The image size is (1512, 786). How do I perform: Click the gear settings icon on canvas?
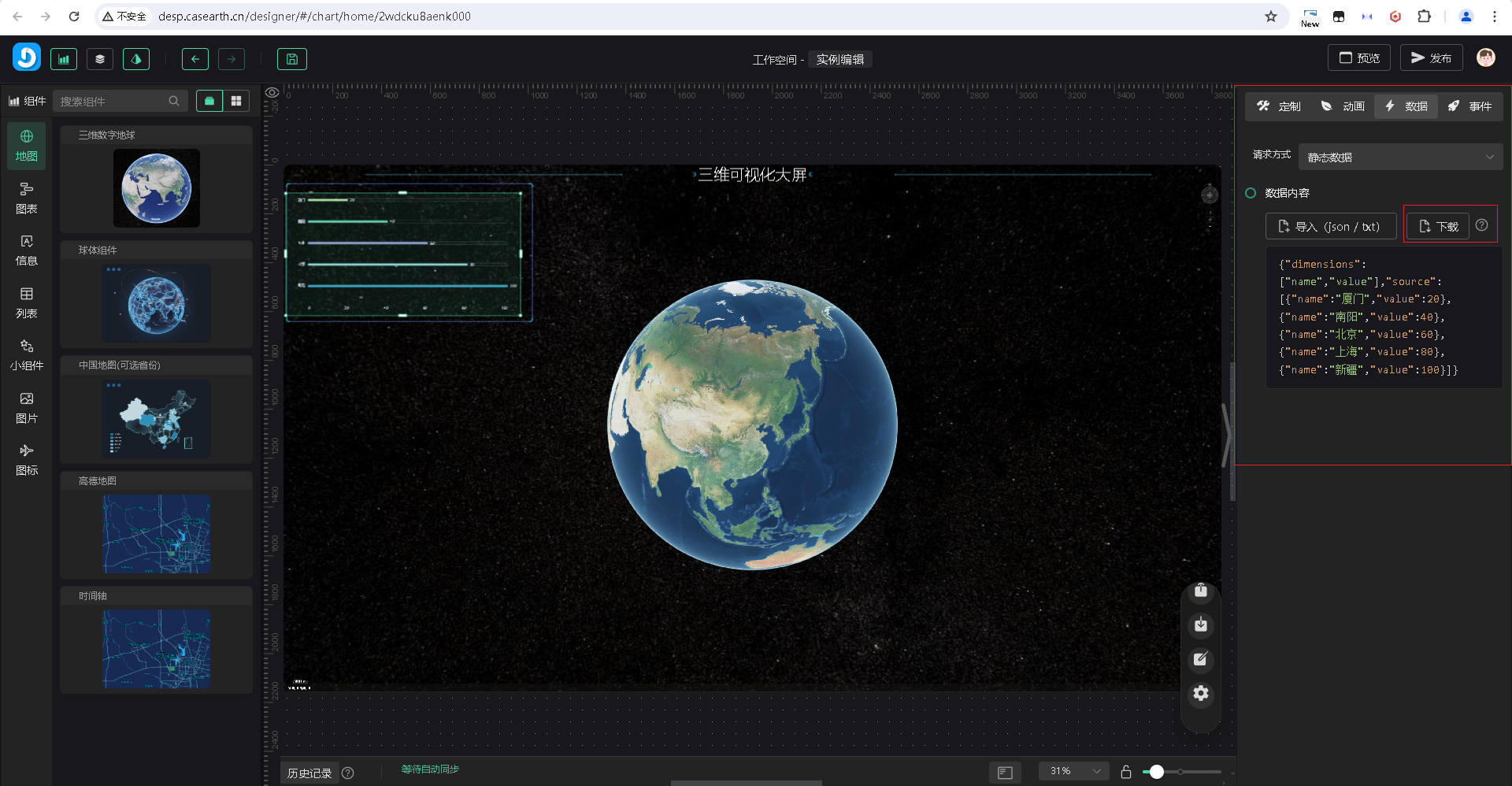1200,693
